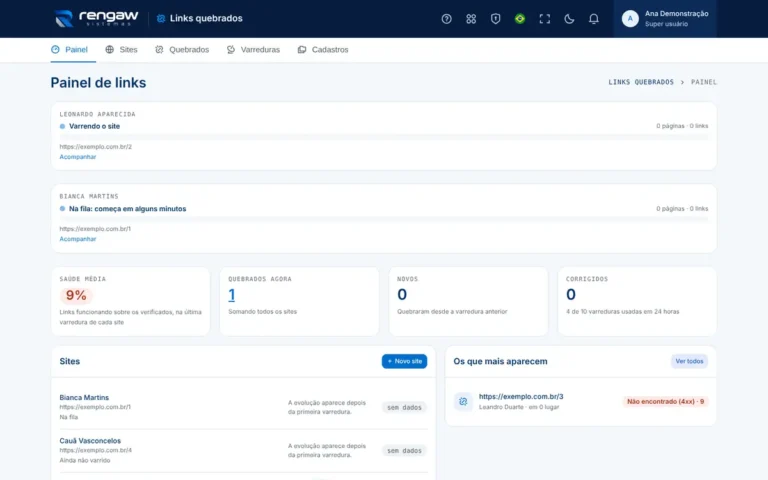Follow Acompanhar link for Leonardo Aparecida scan
The image size is (768, 480).
[x=78, y=157]
